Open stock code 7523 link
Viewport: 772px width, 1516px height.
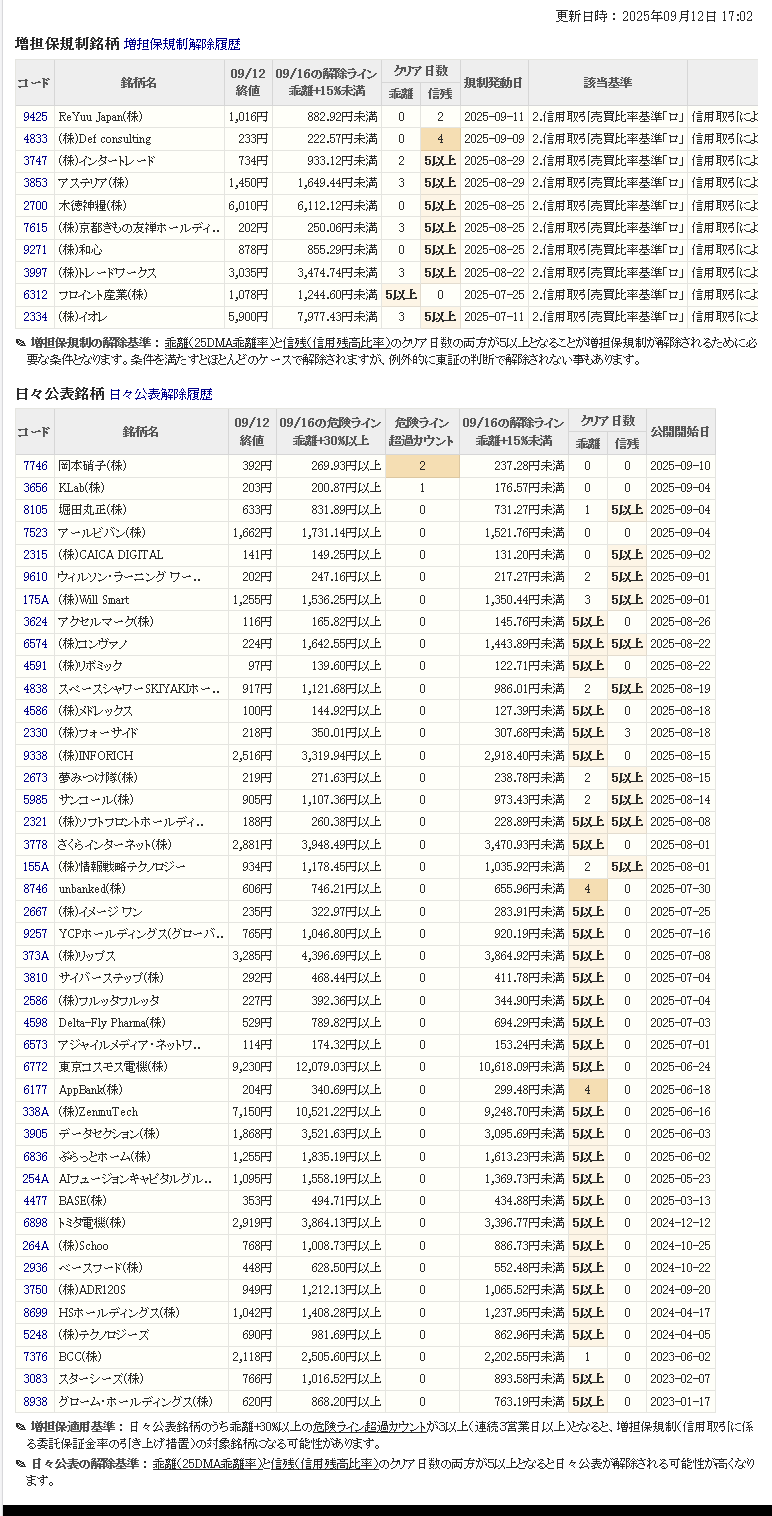[x=35, y=533]
